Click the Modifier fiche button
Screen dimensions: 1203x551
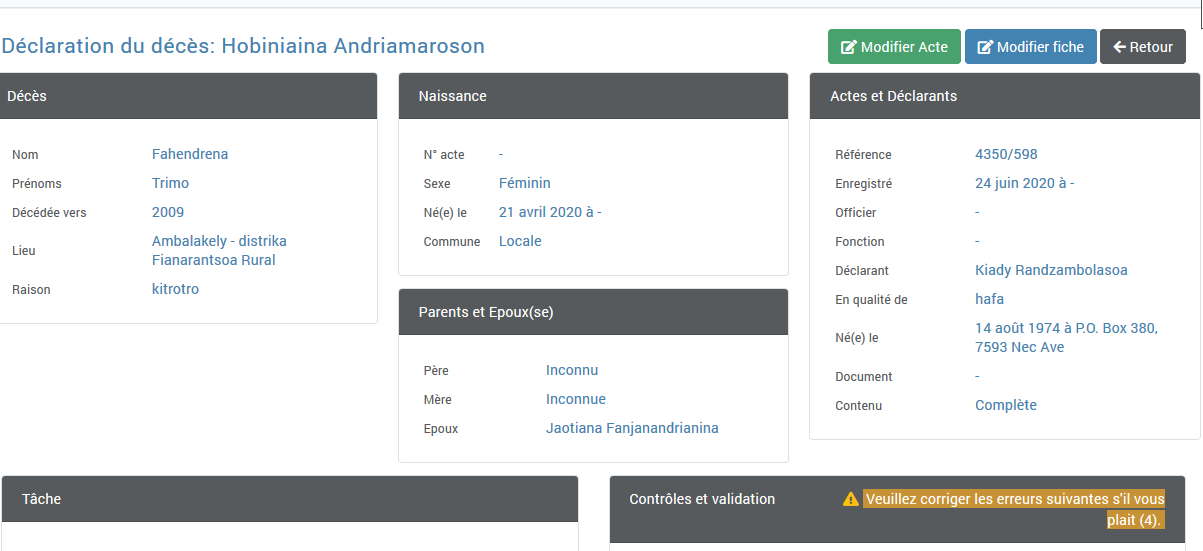(x=1030, y=47)
